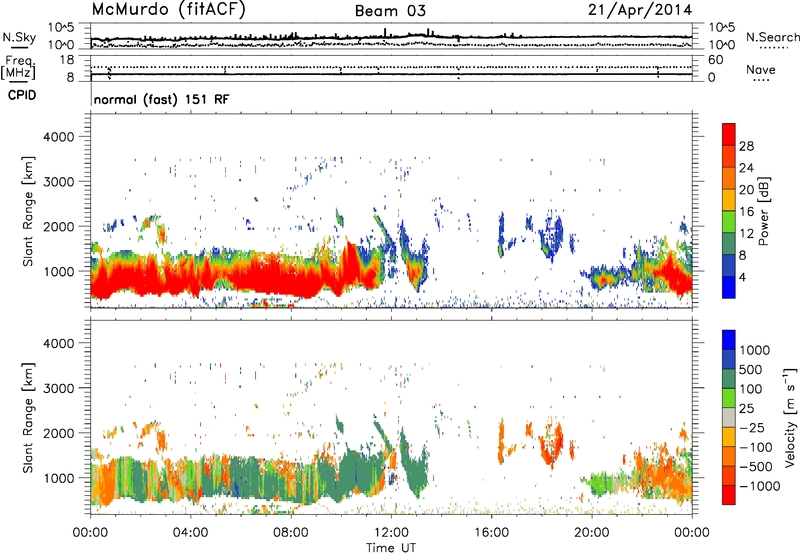Click the date '21/Apr/2014'
Viewport: 800px width, 554px height.
tap(640, 10)
